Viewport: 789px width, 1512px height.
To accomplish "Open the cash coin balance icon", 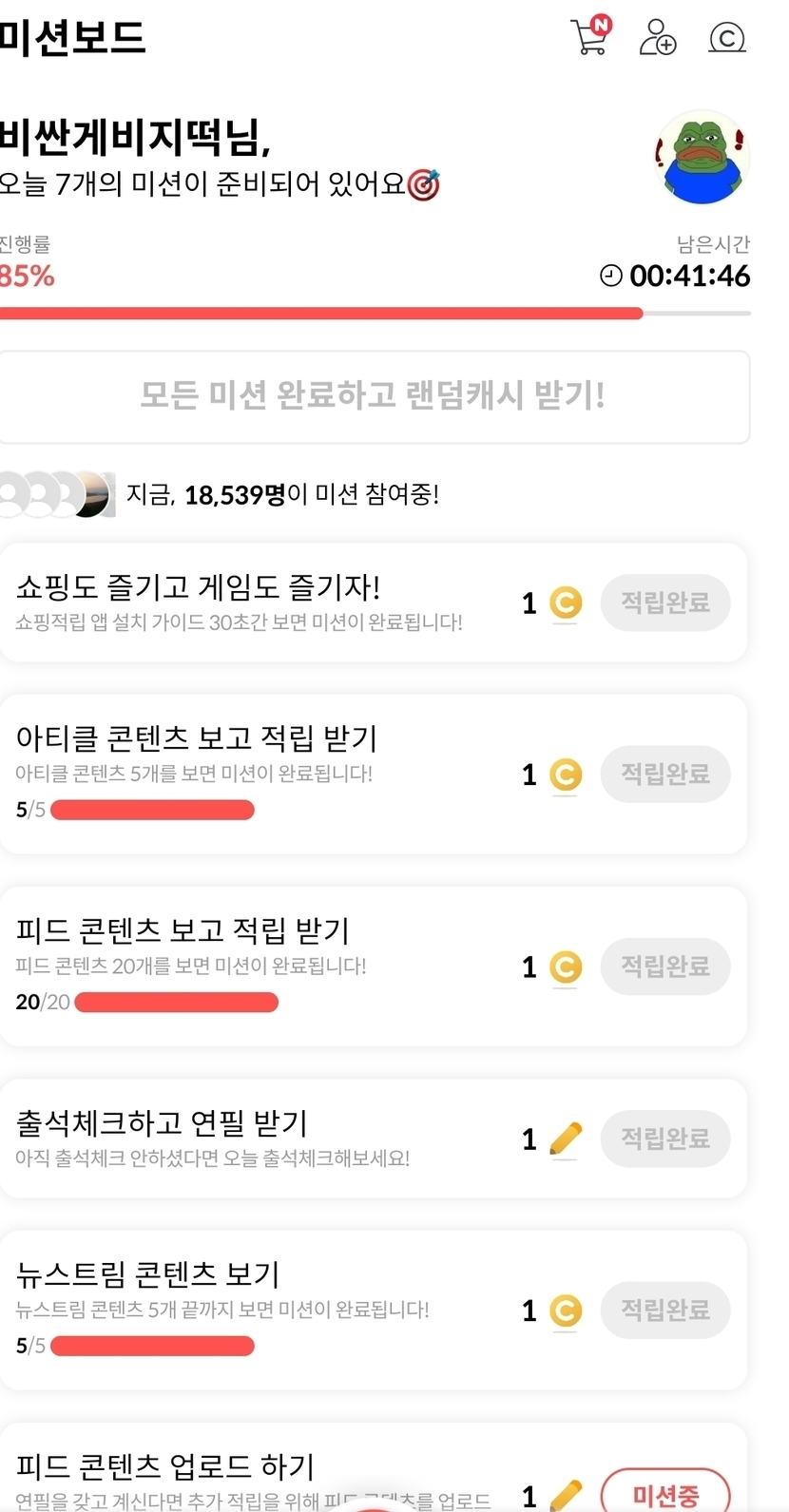I will coord(727,38).
